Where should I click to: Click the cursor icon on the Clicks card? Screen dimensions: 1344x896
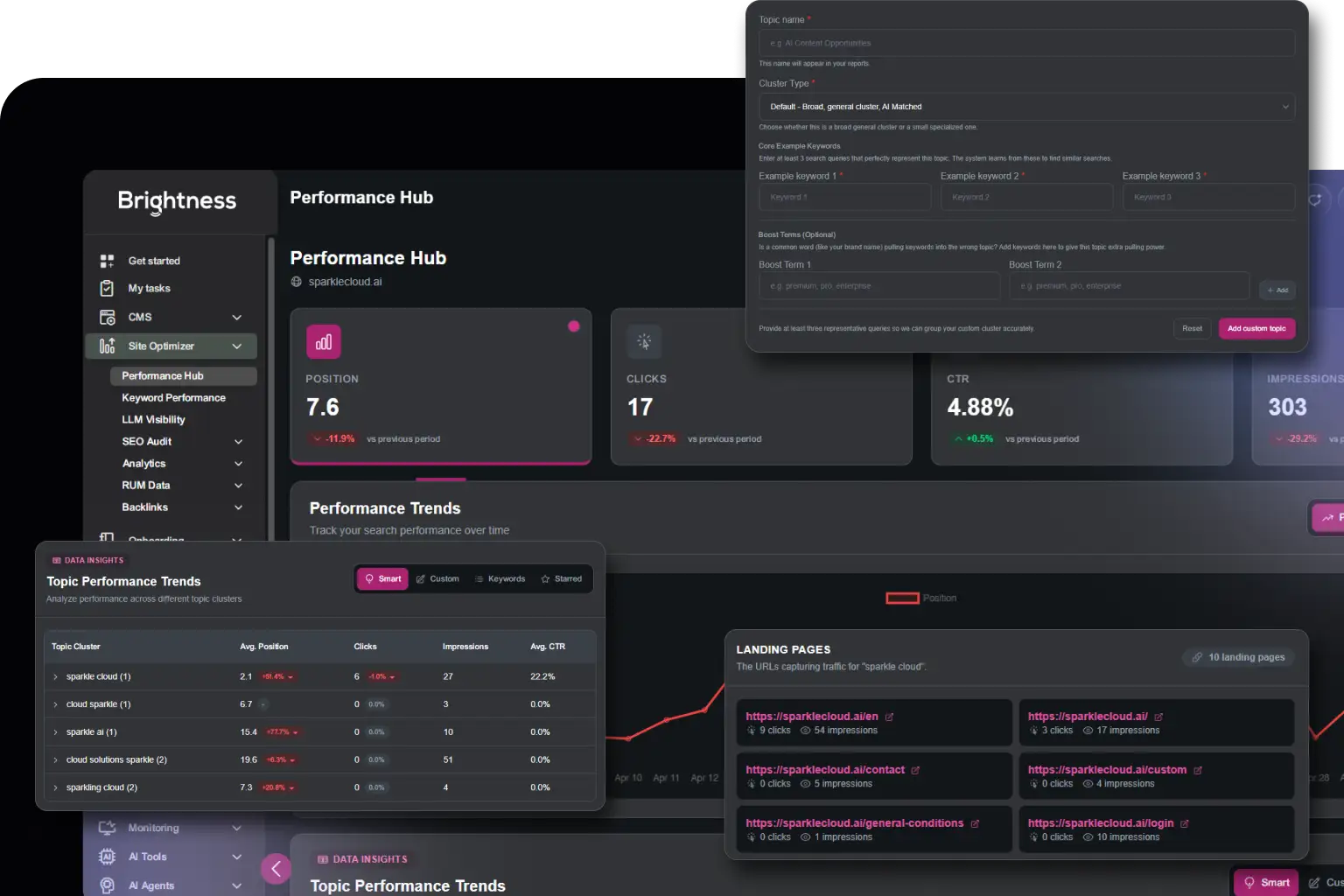coord(644,342)
